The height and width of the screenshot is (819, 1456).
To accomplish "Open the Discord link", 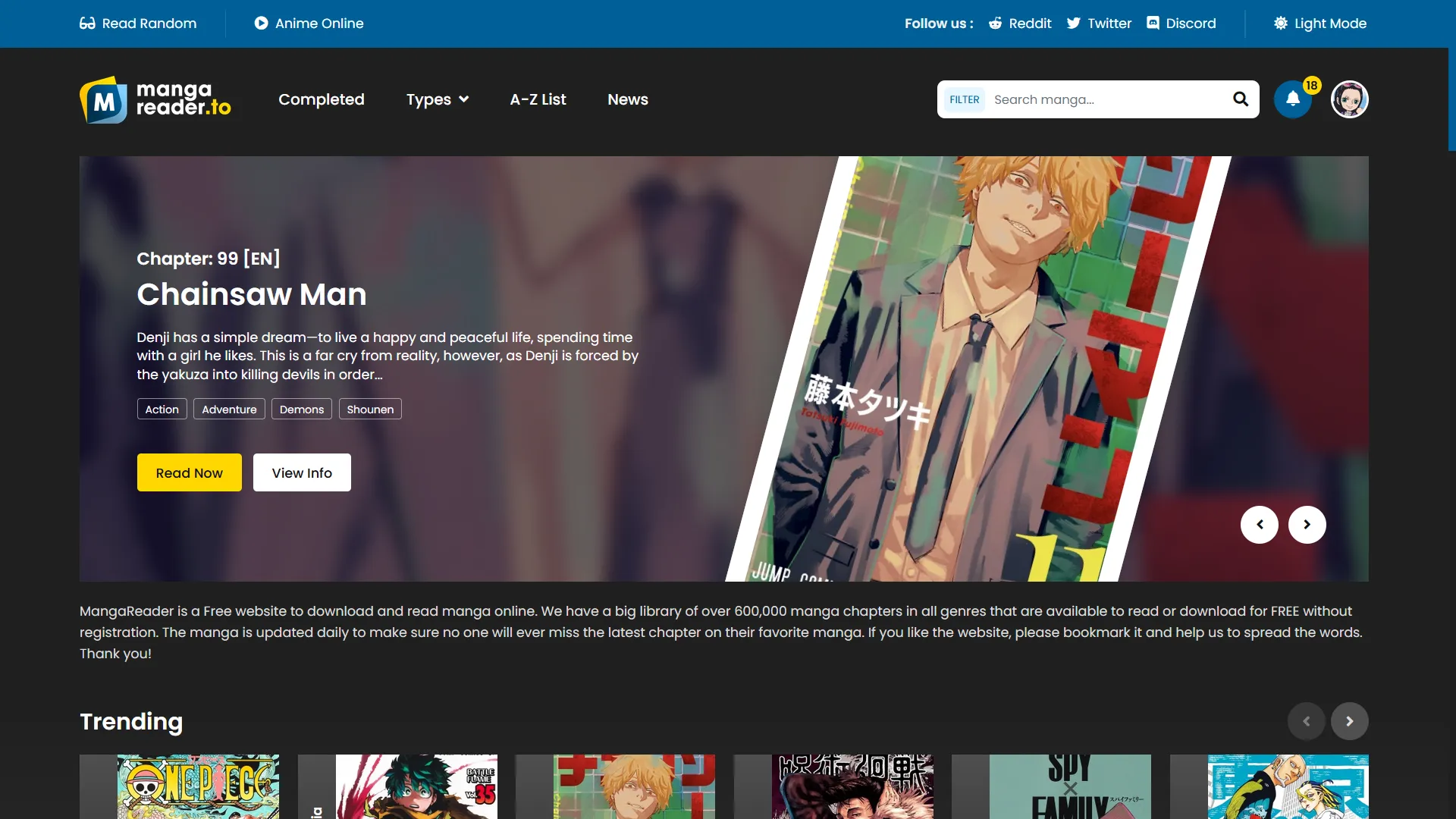I will [x=1181, y=24].
